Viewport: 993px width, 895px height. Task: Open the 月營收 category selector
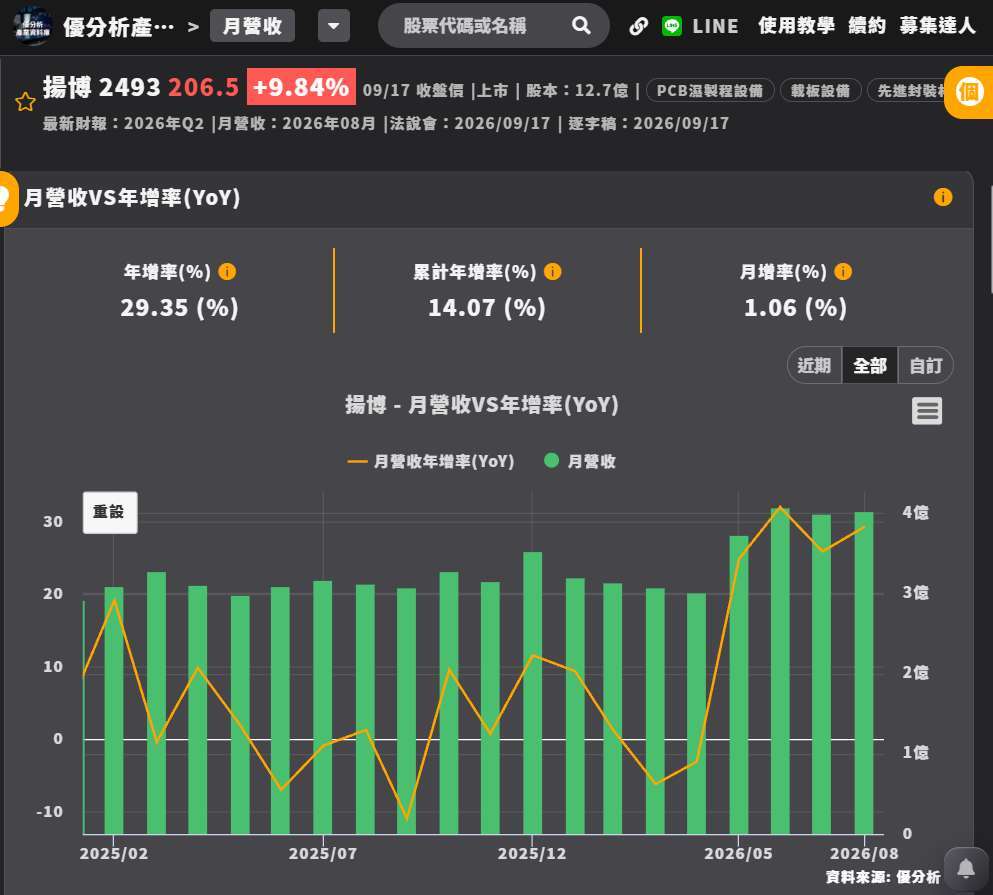point(252,26)
